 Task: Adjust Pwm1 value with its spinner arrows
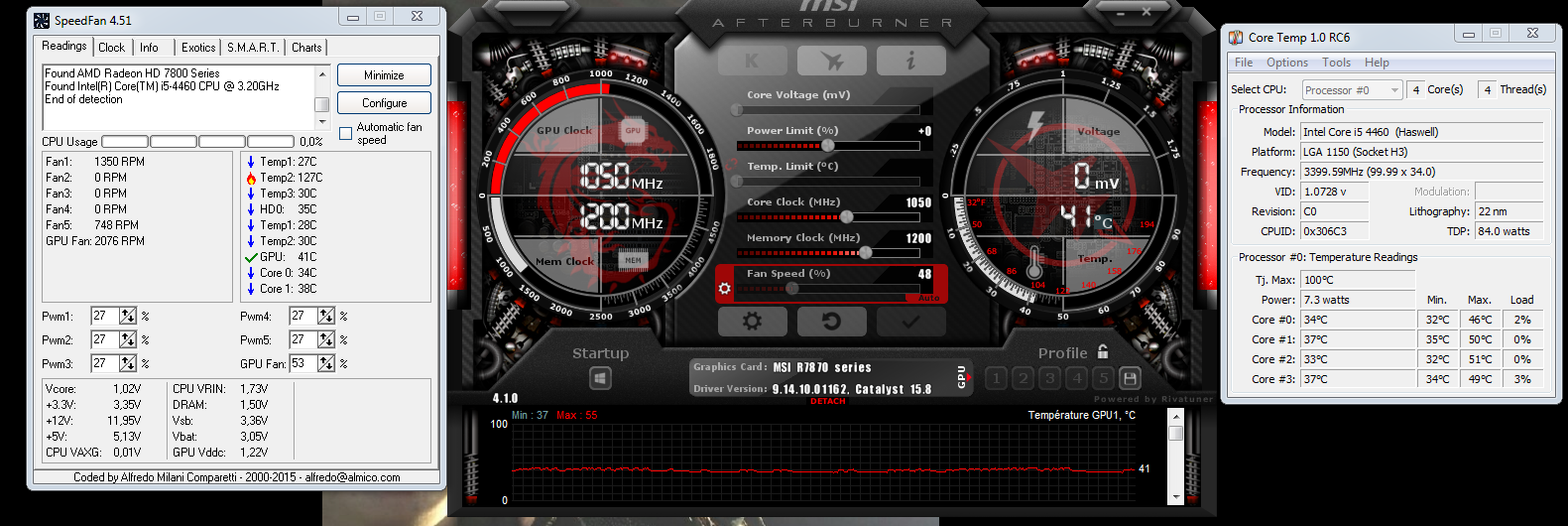coord(128,316)
